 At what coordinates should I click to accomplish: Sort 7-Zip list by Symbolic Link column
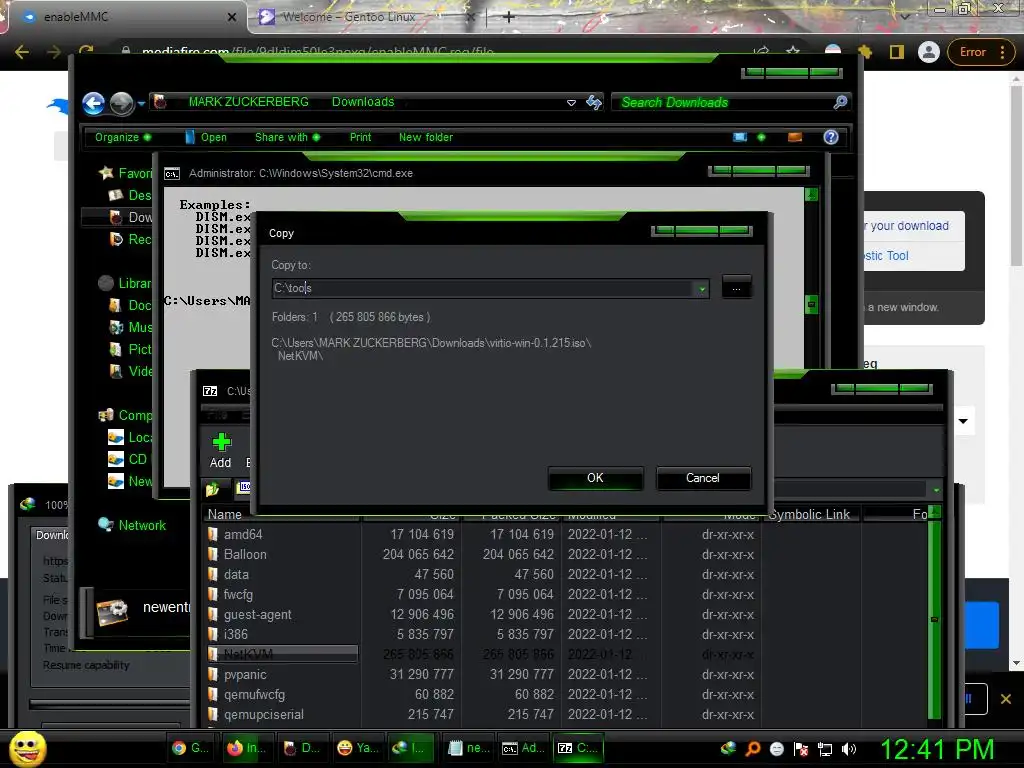pyautogui.click(x=810, y=515)
